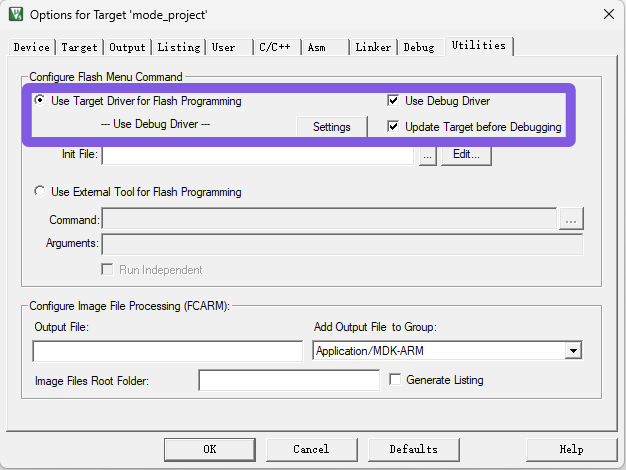This screenshot has height=470, width=626.
Task: Enable the Generate Listing checkbox
Action: point(395,379)
